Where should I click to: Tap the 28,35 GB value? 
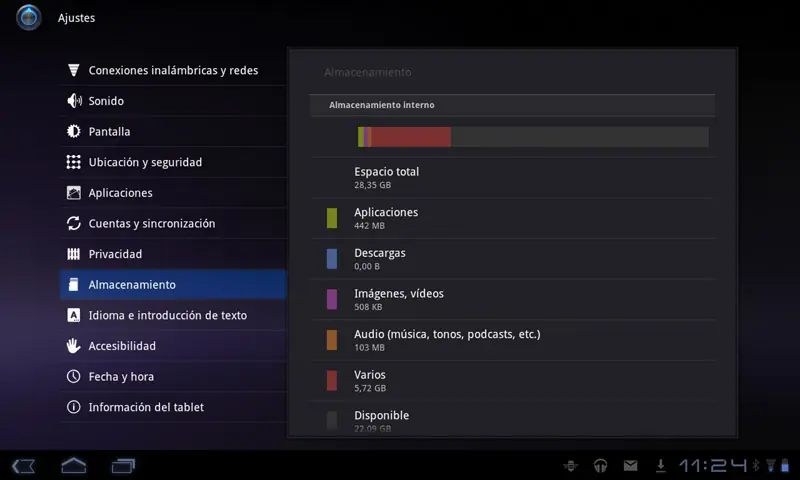point(372,185)
